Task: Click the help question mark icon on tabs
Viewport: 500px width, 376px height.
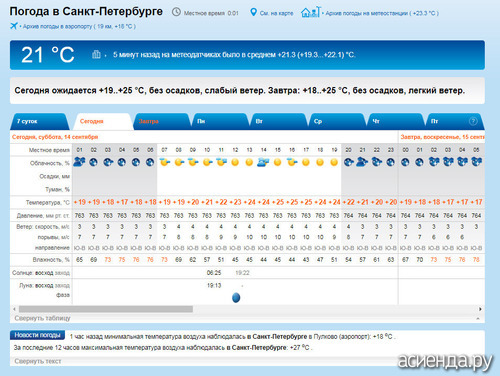Action: pyautogui.click(x=473, y=121)
